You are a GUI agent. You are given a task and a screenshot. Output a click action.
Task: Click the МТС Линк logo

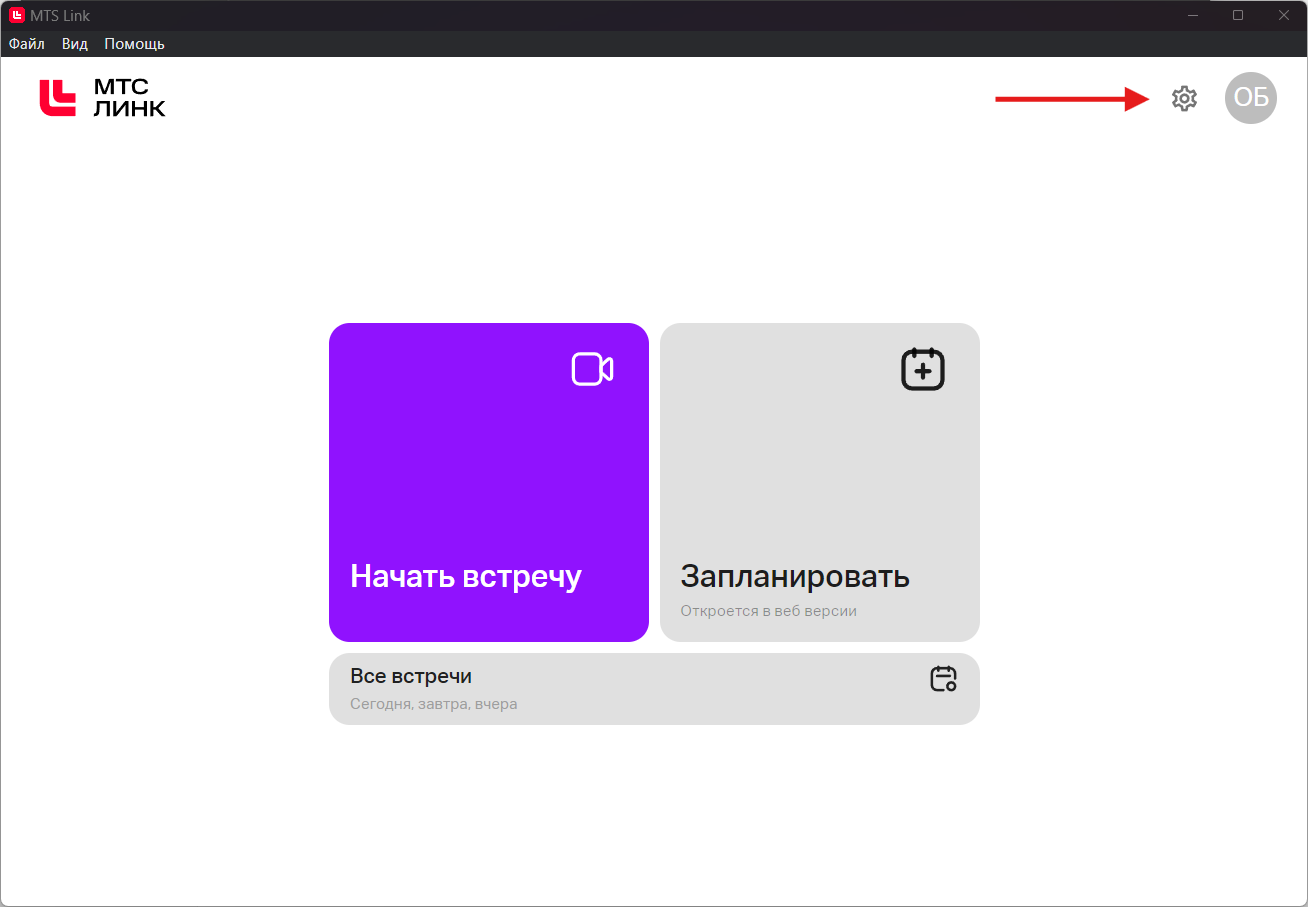click(x=103, y=98)
